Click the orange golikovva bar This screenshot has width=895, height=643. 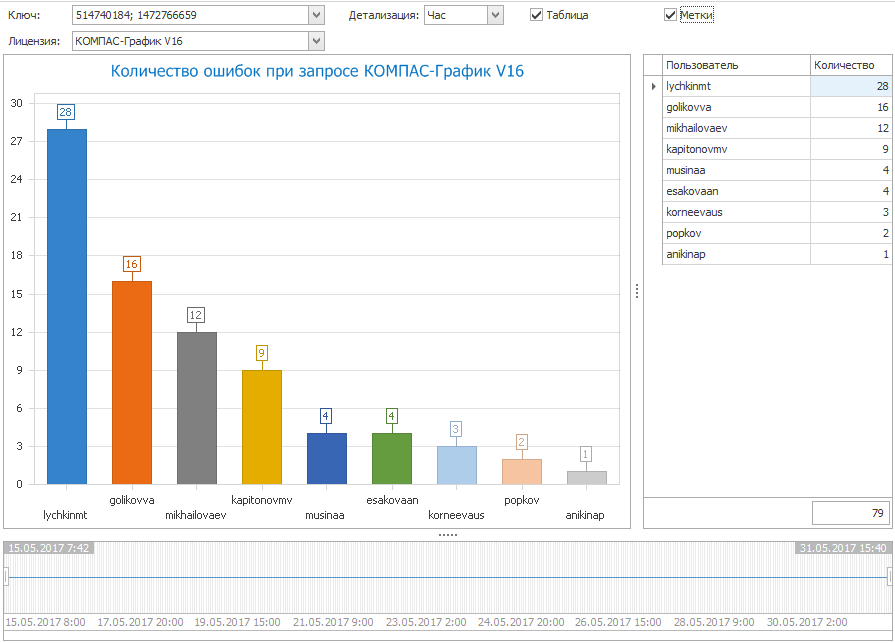[132, 382]
